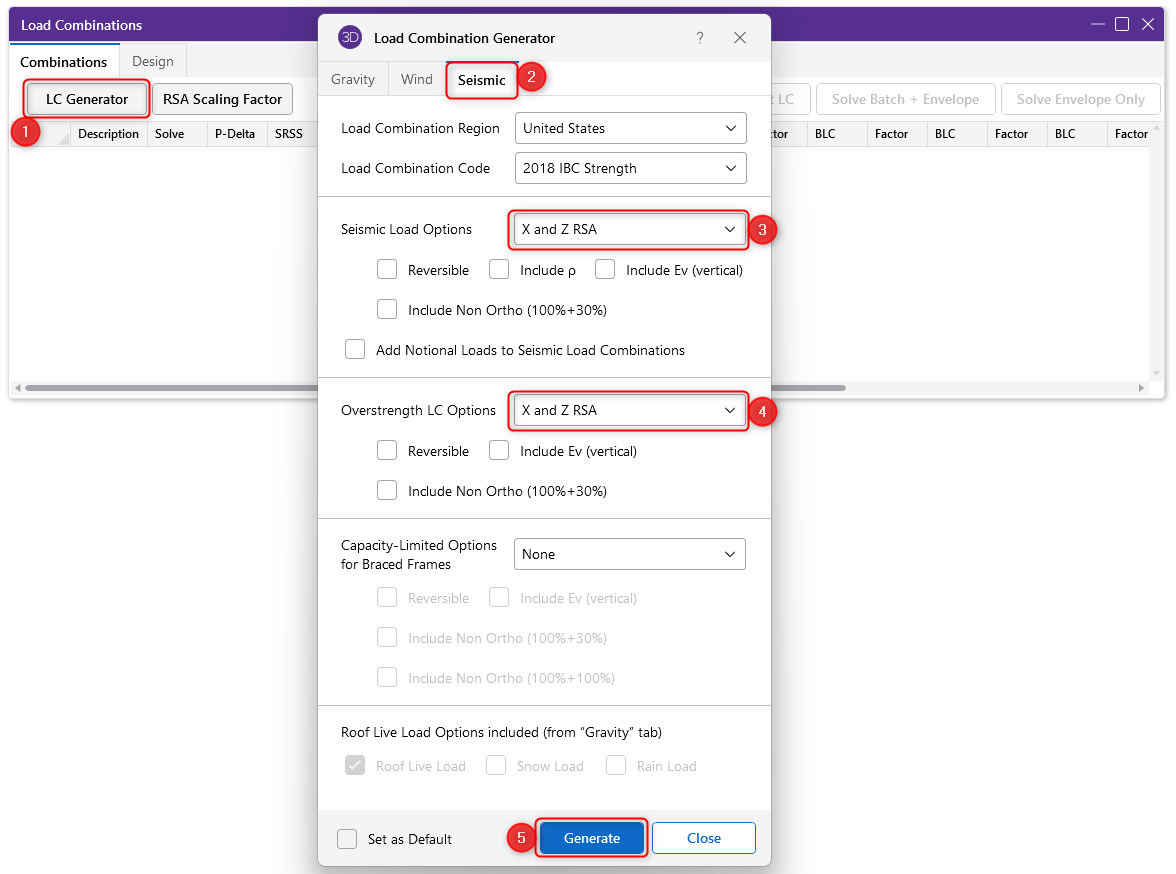Click the 3D logo icon in generator dialog
This screenshot has height=874, width=1176.
click(350, 37)
